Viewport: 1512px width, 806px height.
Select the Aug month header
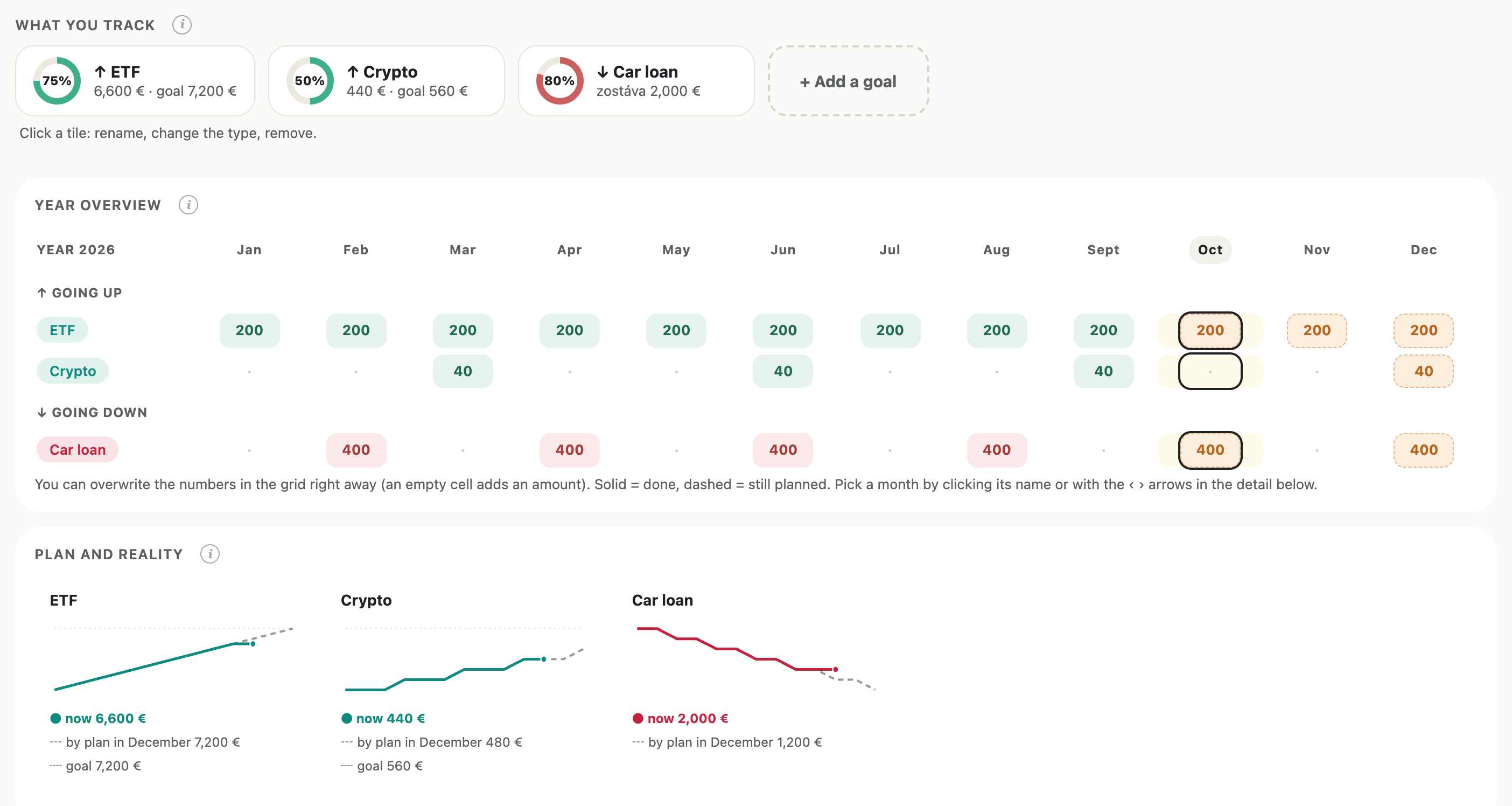pyautogui.click(x=997, y=249)
